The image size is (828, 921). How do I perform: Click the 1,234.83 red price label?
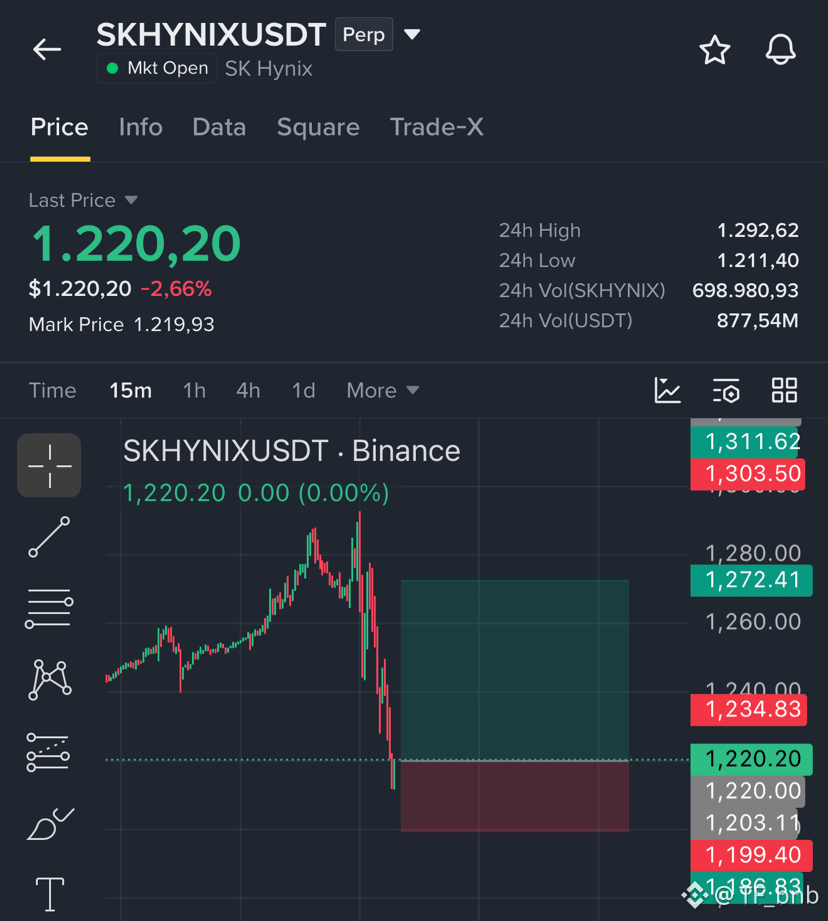[749, 710]
